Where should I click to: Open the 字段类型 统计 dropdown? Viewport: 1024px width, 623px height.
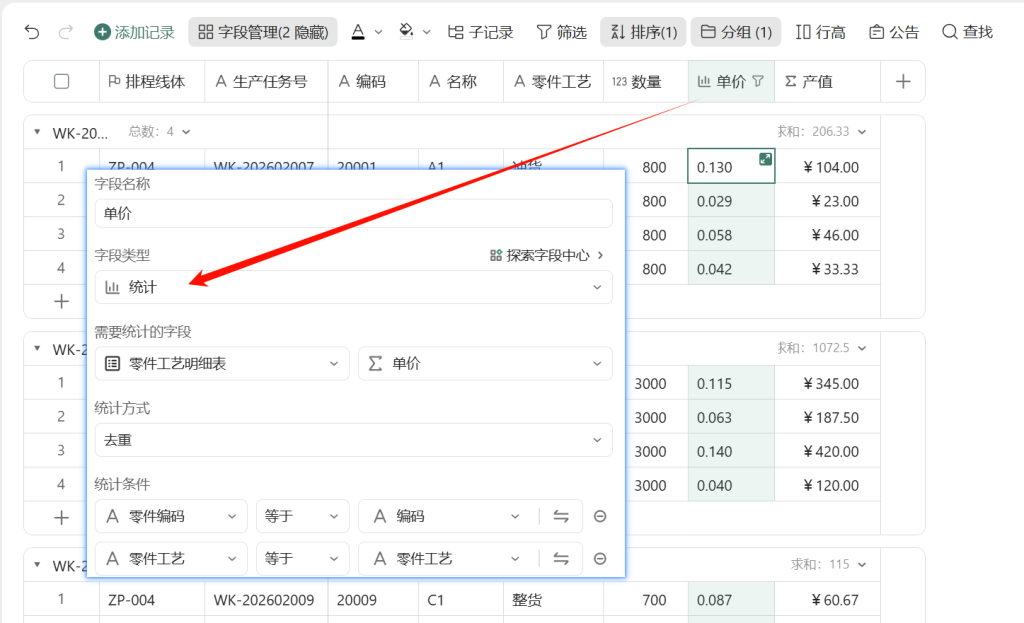coord(353,287)
